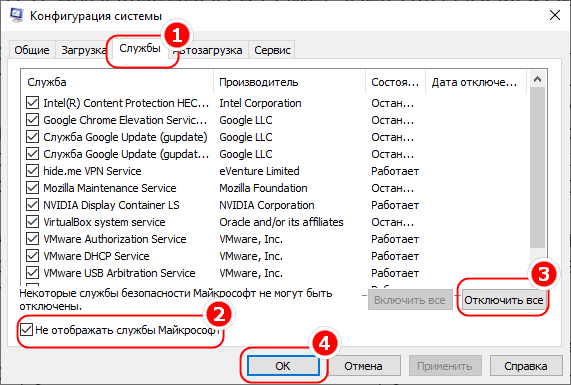Screen dimensions: 571x385
Task: Sort by the Производитель column header
Action: tap(289, 82)
